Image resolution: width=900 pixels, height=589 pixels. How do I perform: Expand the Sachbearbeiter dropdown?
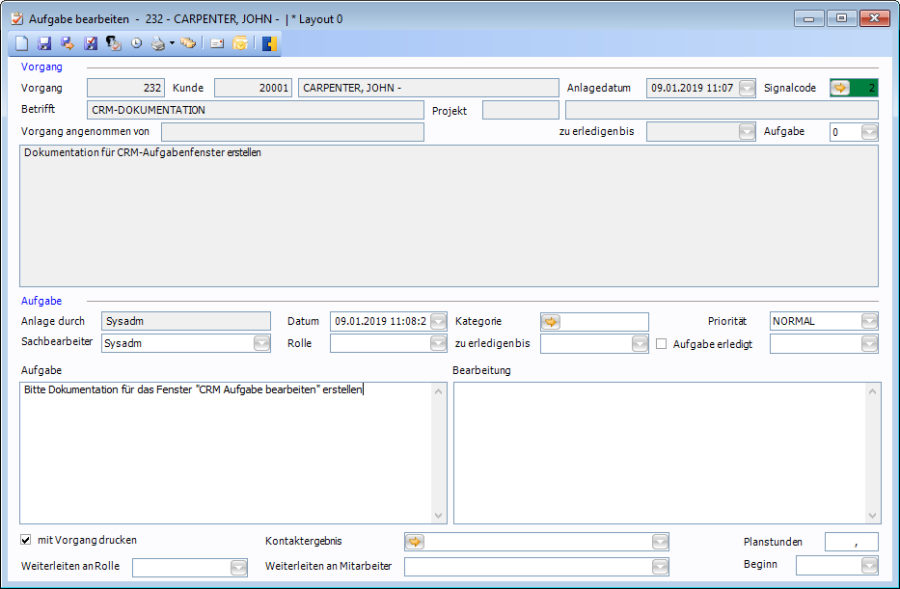[261, 344]
